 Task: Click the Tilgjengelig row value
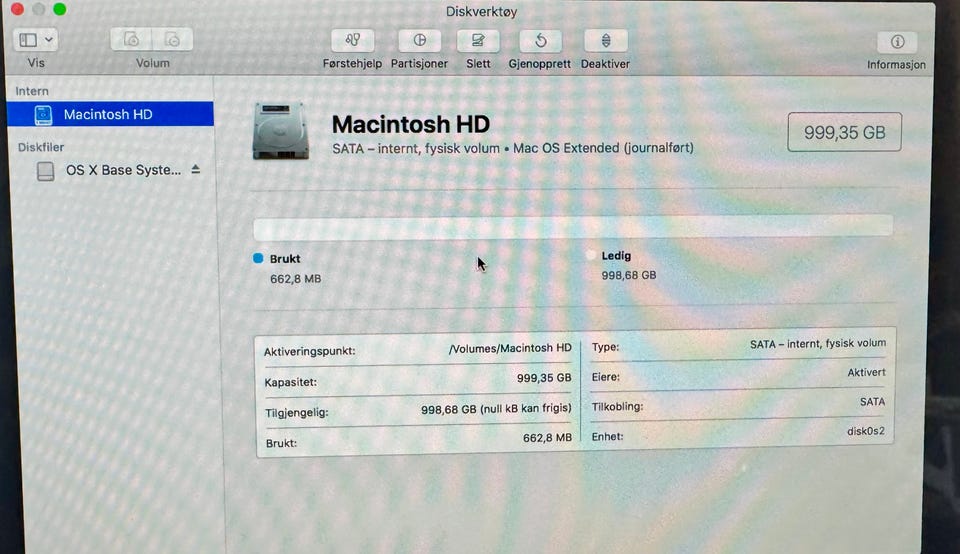(x=496, y=409)
